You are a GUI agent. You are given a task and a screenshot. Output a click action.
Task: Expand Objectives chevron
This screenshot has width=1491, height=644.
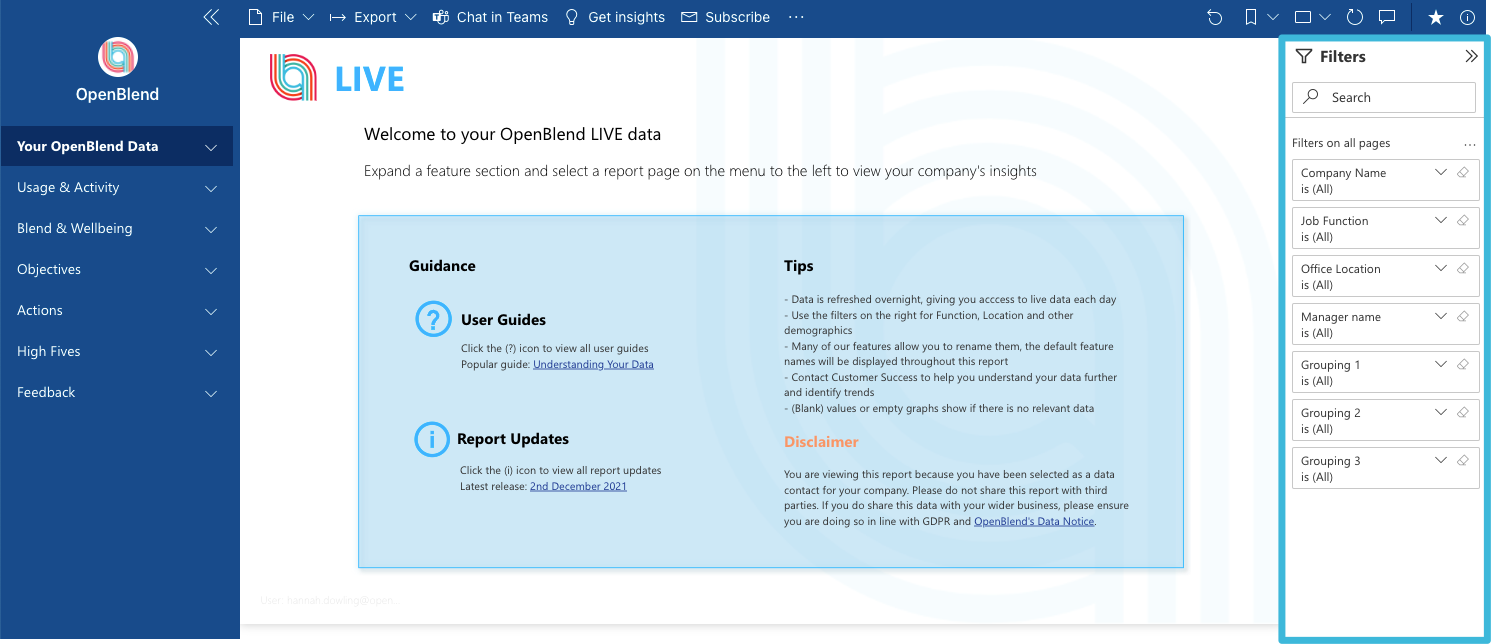click(211, 270)
